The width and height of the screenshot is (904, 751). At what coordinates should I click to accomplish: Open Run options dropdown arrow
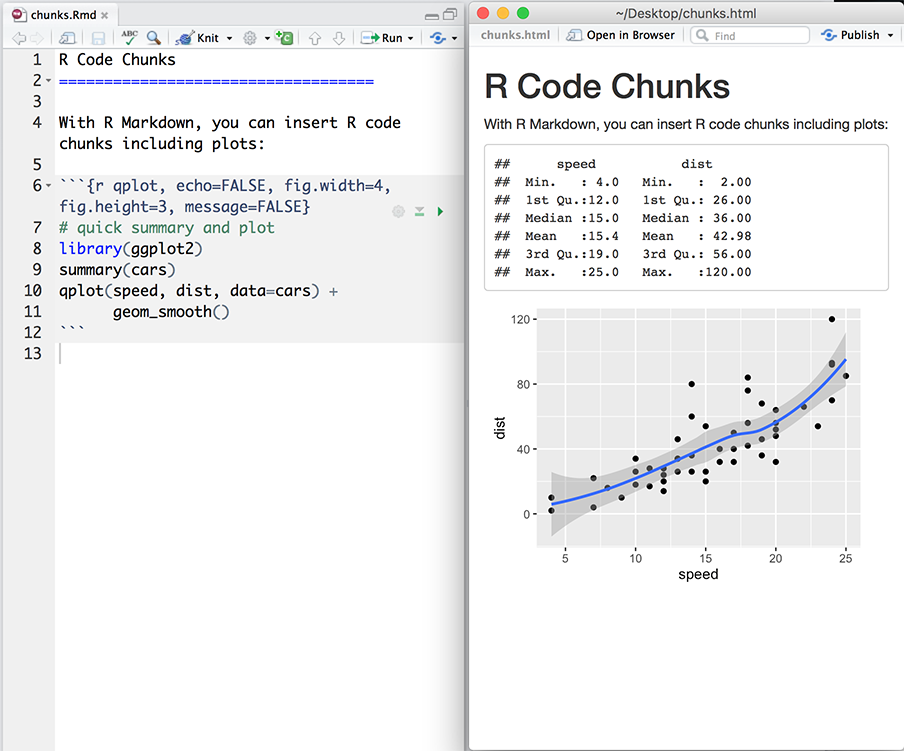pos(410,39)
